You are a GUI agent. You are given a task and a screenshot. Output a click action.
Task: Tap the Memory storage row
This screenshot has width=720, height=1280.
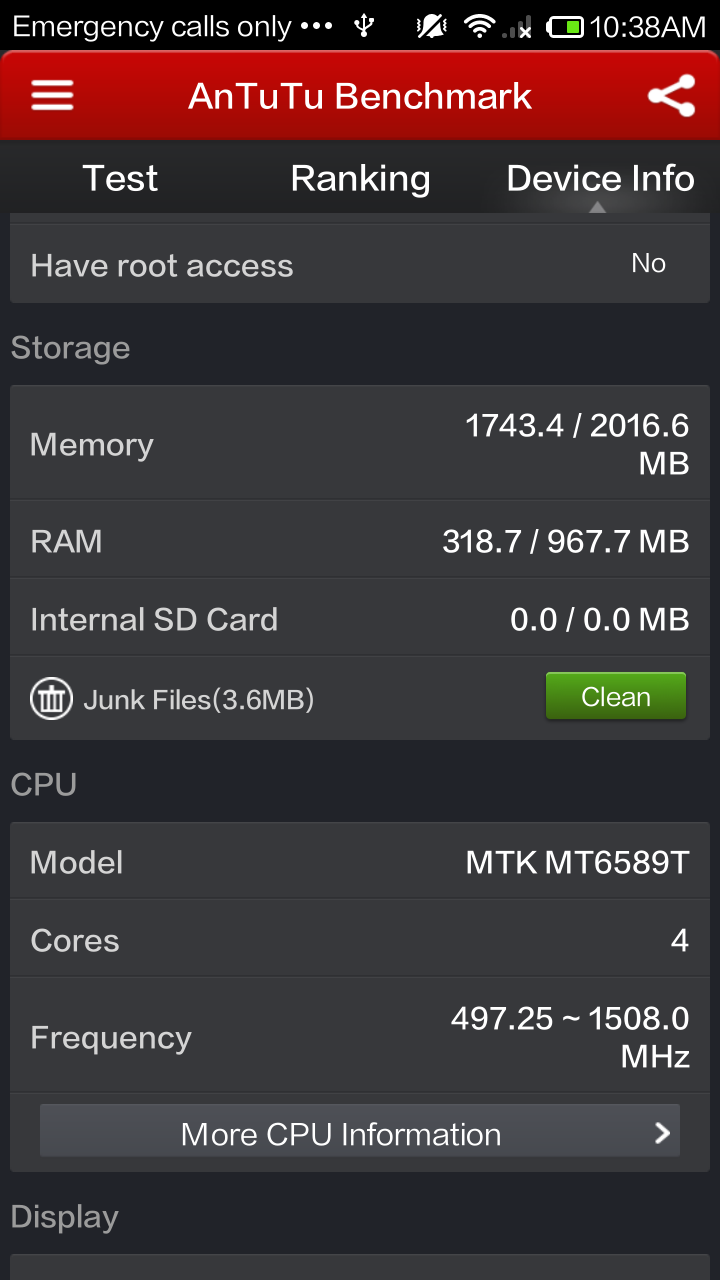click(x=360, y=443)
